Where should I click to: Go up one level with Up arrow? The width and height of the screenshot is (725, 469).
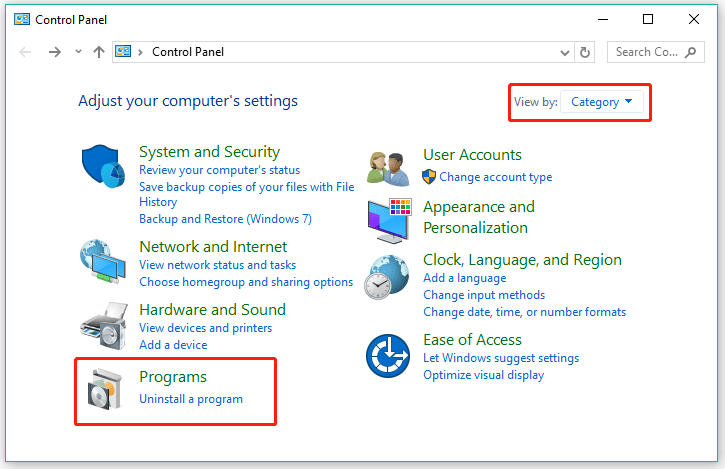pyautogui.click(x=98, y=52)
